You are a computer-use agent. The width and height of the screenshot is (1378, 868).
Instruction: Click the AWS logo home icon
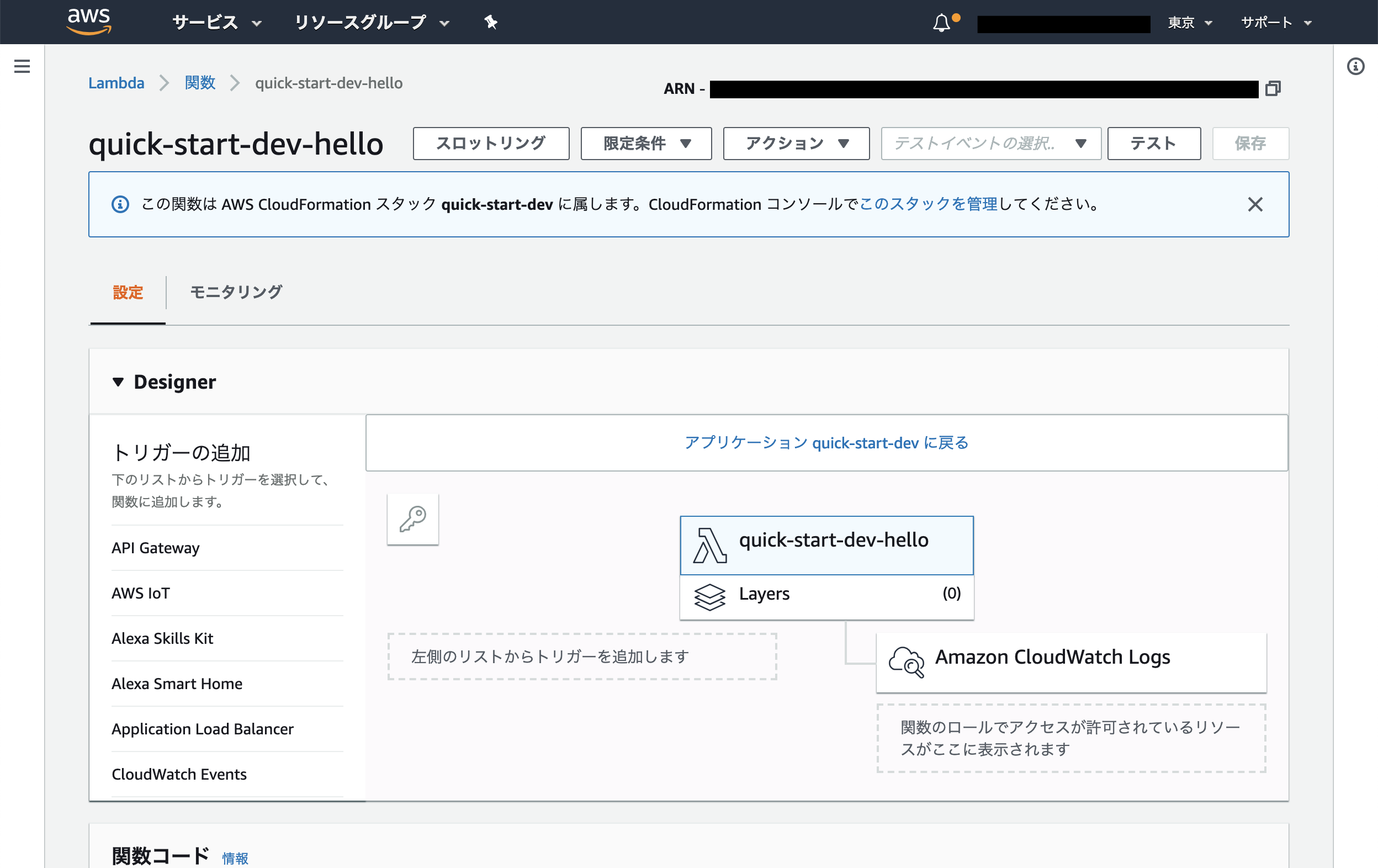tap(89, 22)
